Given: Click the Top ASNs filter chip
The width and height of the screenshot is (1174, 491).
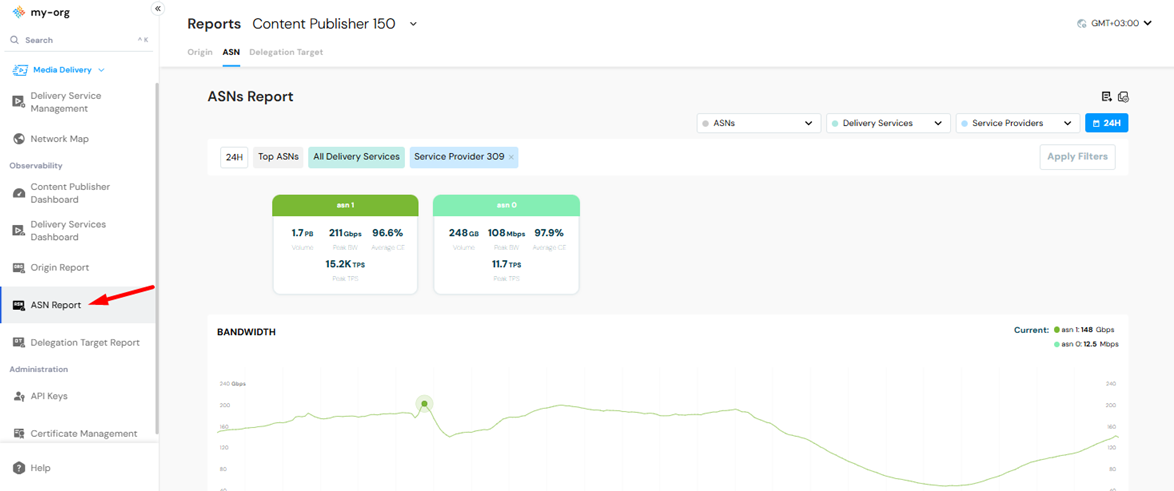Looking at the screenshot, I should pos(278,157).
